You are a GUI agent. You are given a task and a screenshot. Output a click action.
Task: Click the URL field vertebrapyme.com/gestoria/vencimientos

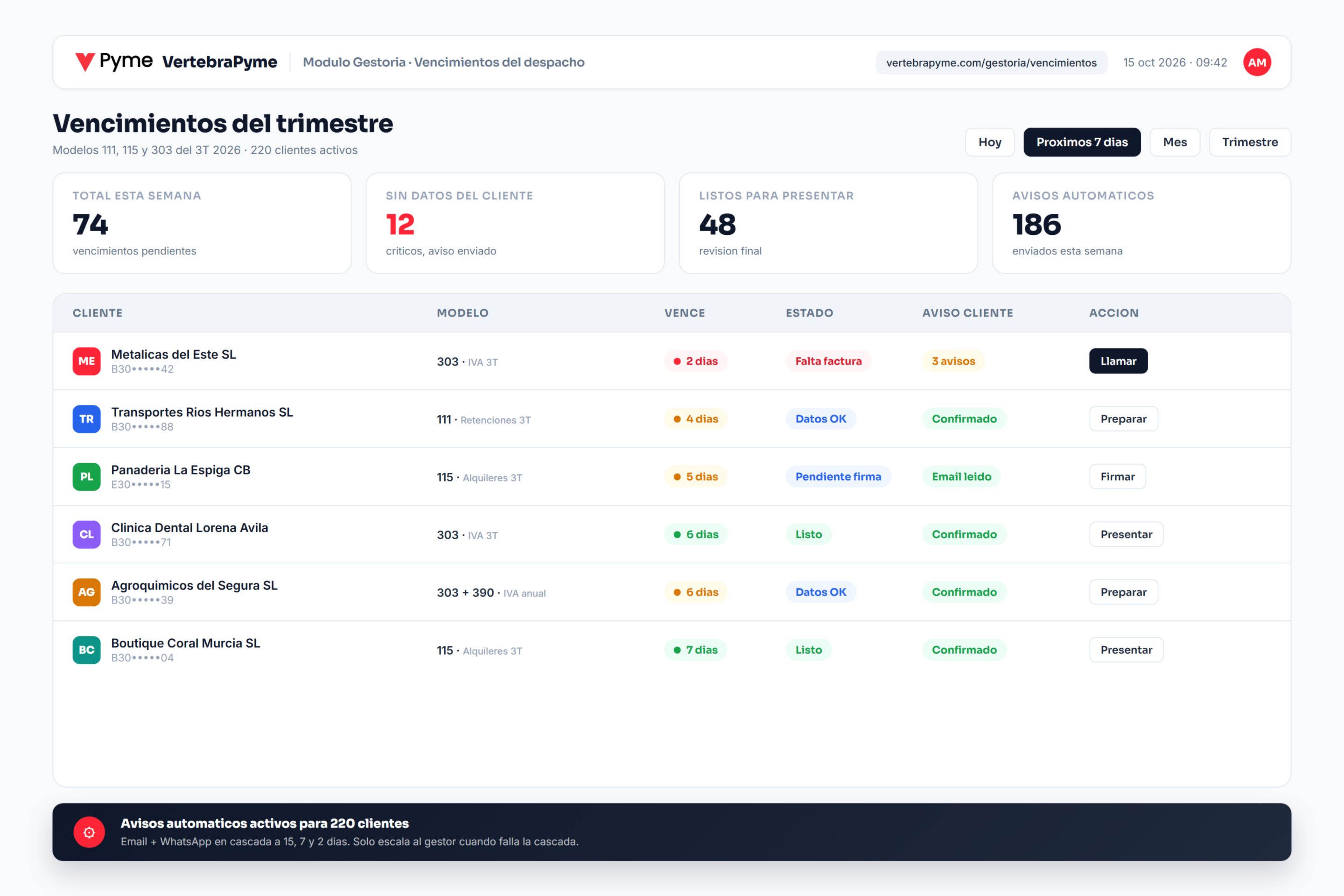pos(991,62)
